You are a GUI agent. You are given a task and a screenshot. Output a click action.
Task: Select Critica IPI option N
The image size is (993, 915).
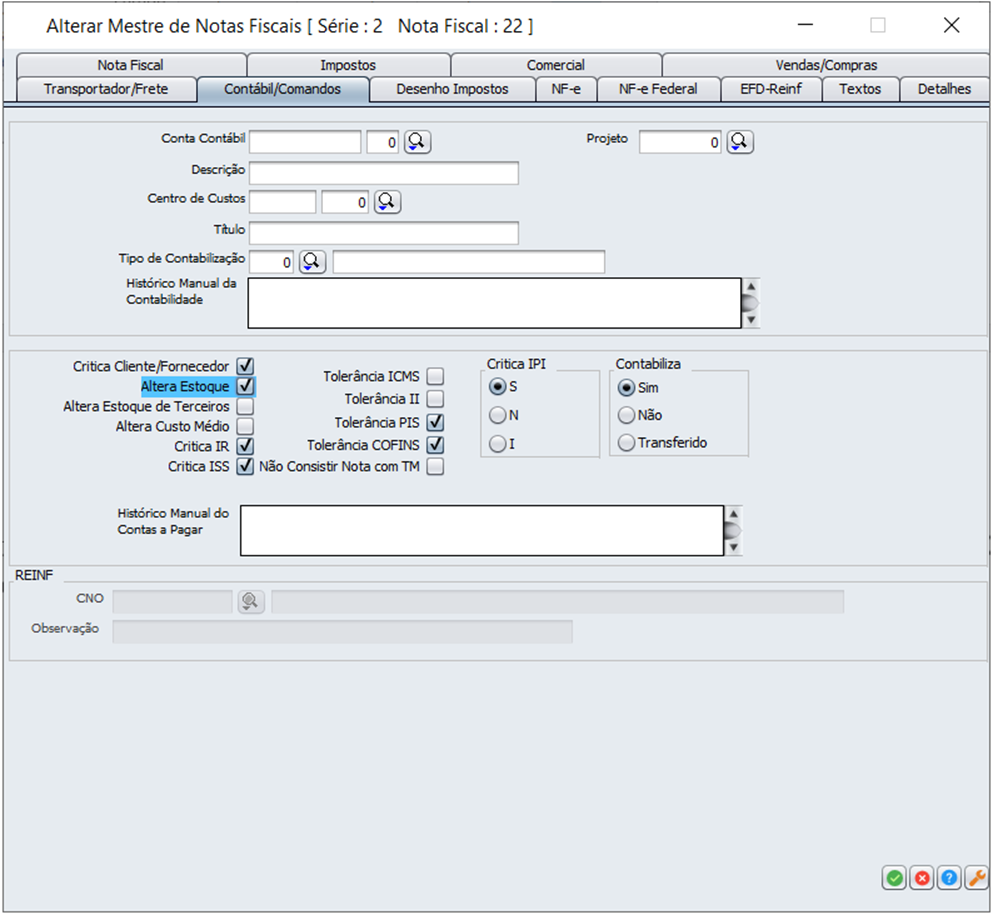(x=498, y=415)
